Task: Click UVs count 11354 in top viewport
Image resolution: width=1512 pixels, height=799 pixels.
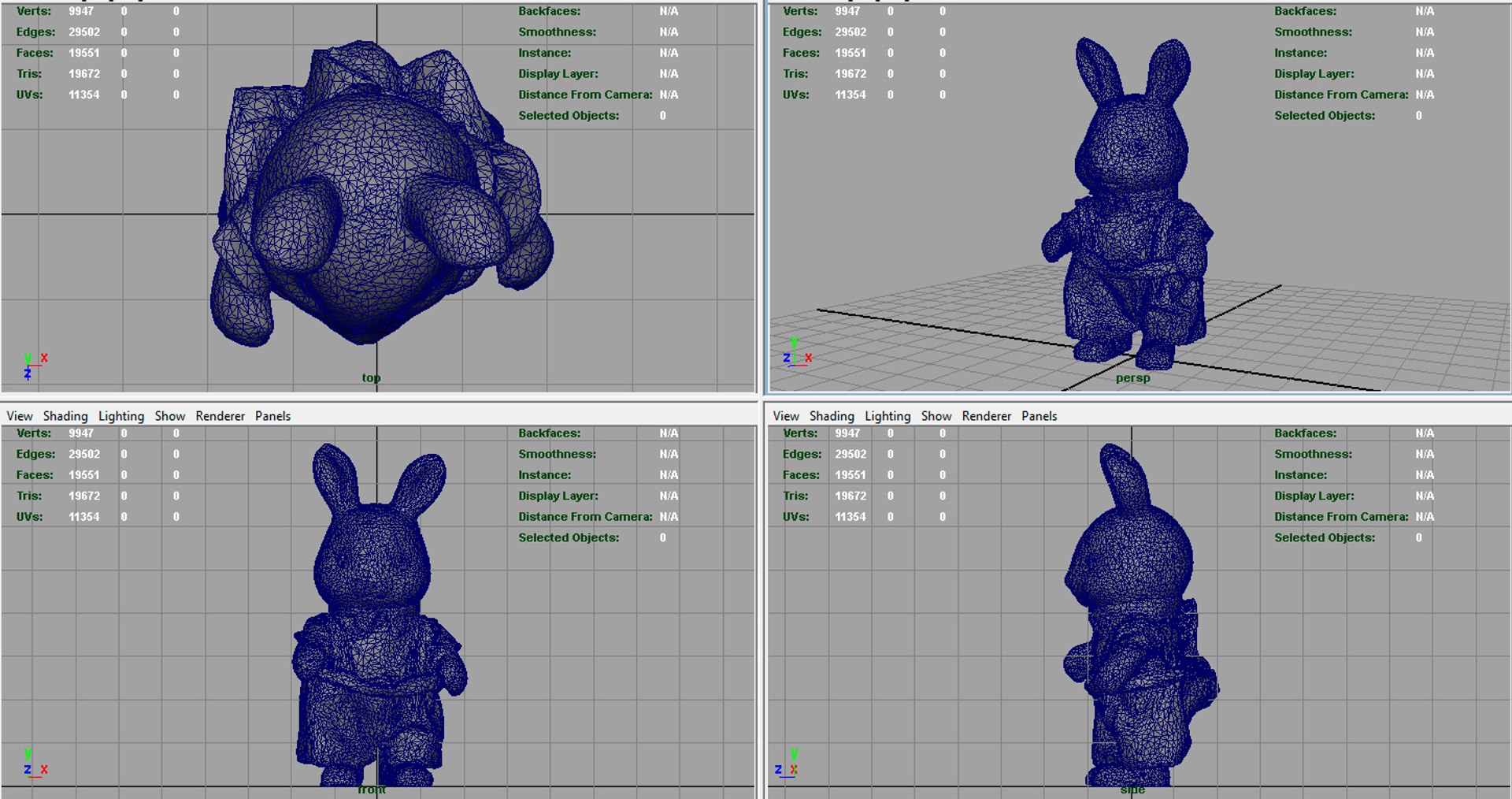Action: pos(84,95)
